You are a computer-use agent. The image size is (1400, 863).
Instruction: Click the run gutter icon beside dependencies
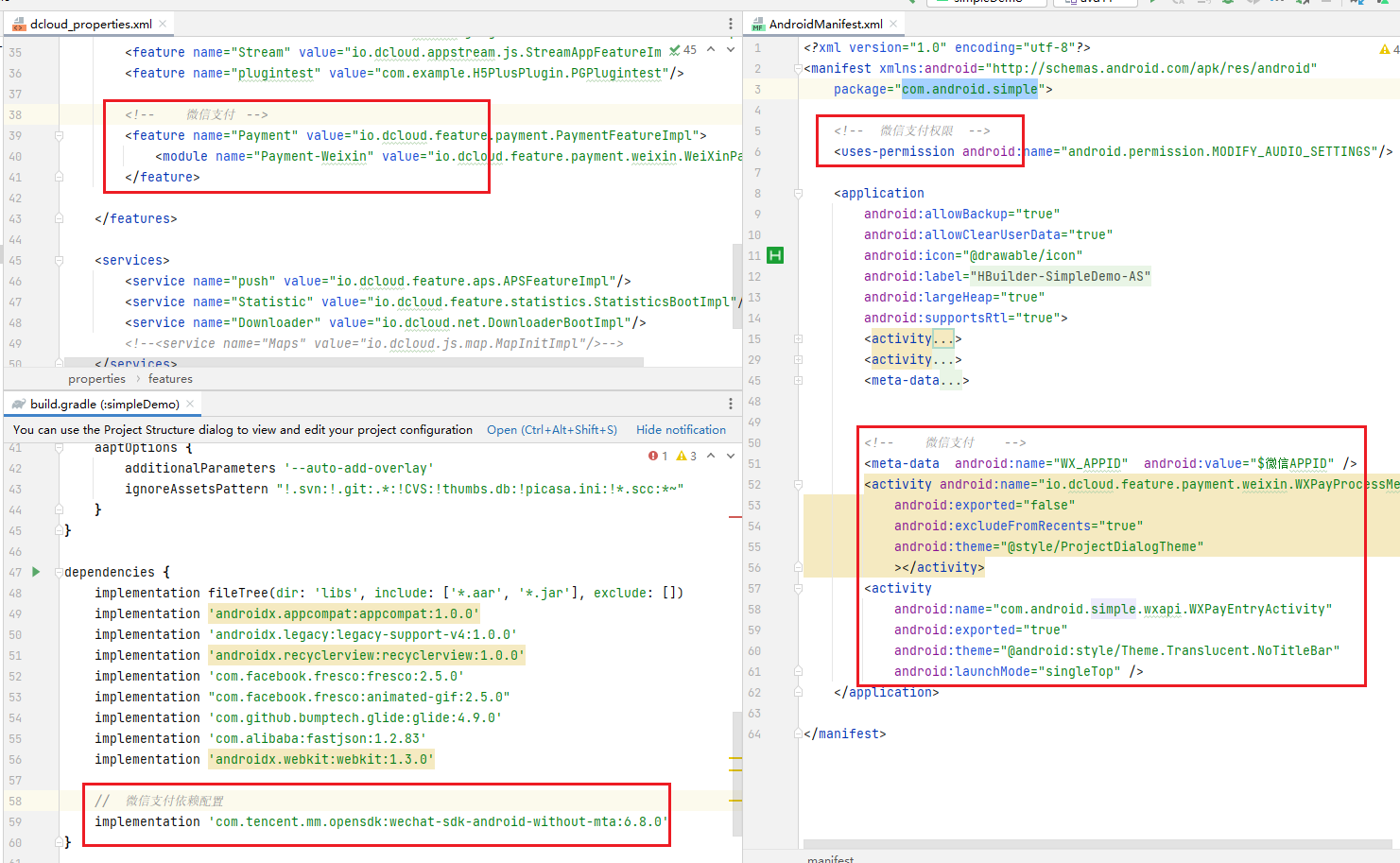click(x=37, y=572)
